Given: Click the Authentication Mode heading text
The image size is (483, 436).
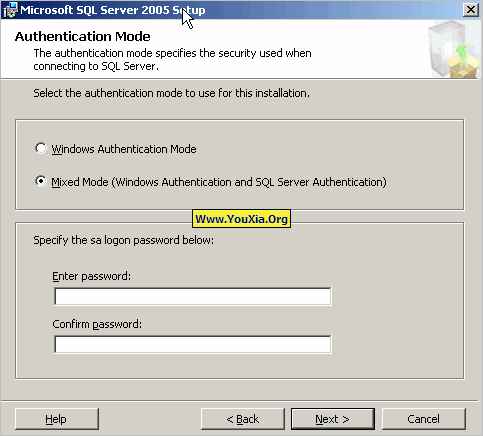Looking at the screenshot, I should pos(83,36).
